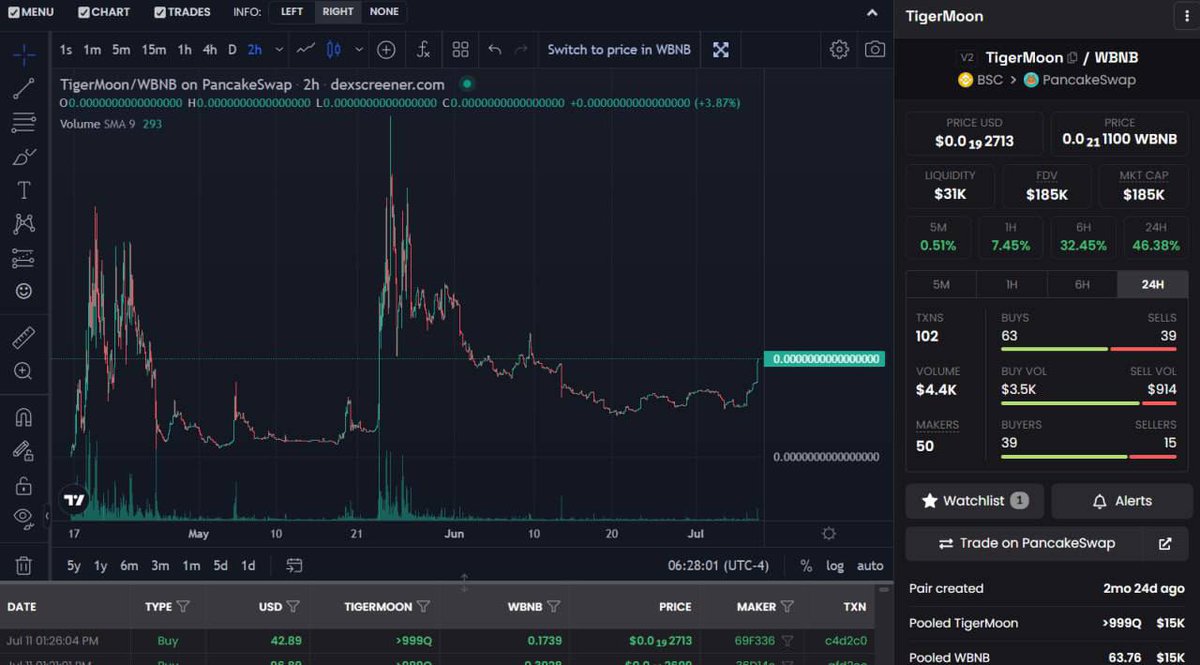Open the timezone selector 06:28:01 (UTC-4)

coord(718,565)
